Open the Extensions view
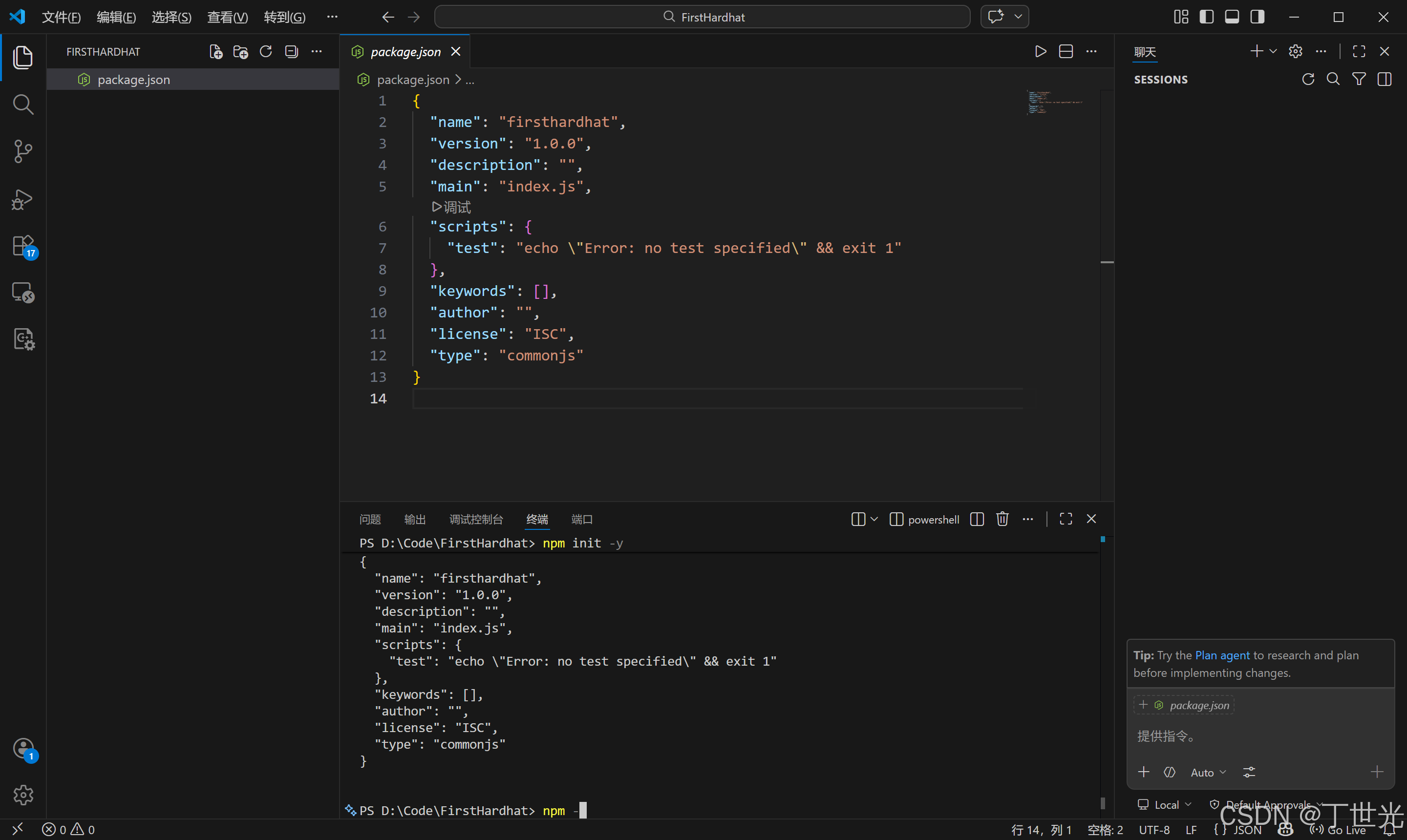 pos(22,246)
